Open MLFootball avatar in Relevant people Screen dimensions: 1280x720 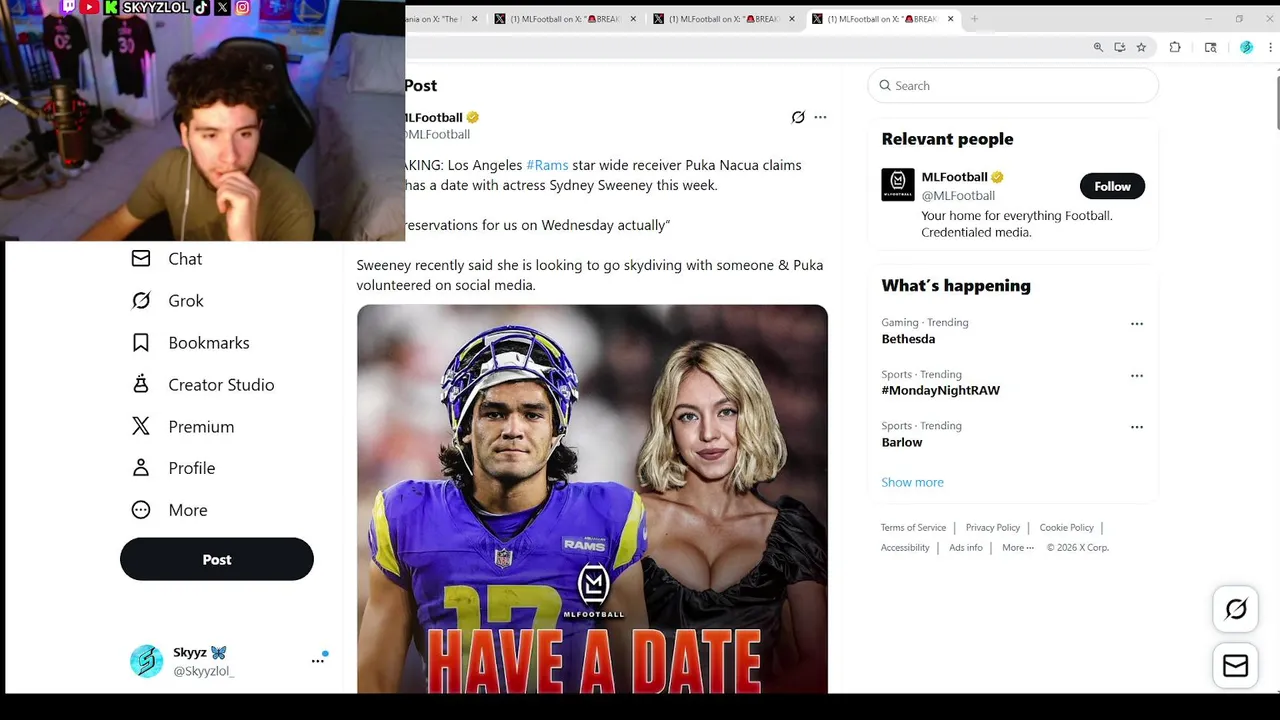898,185
